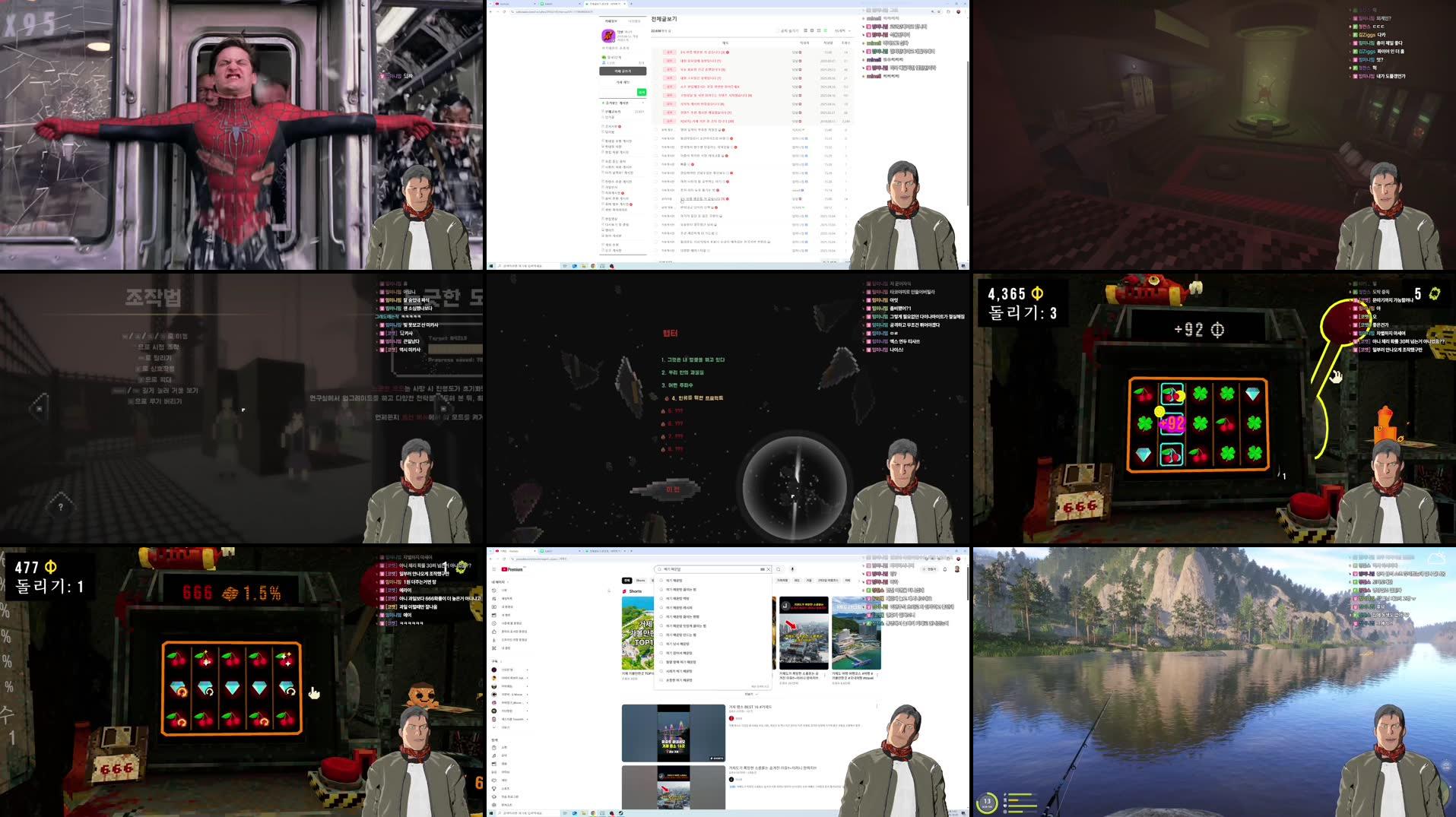Click the cafe profile avatar image

click(x=608, y=36)
